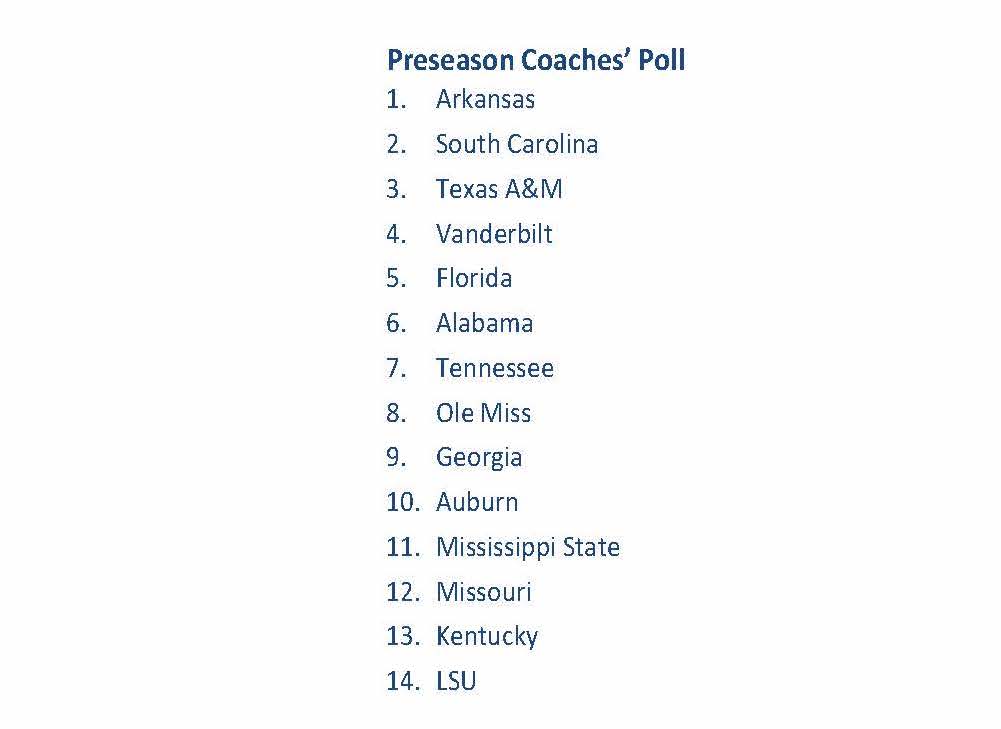
Task: Click the rank number 9 marker
Action: coord(396,457)
